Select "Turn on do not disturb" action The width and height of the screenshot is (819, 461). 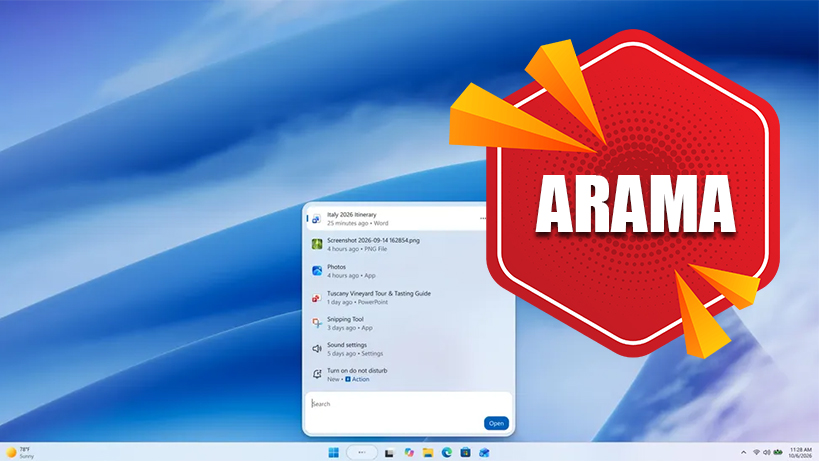357,370
